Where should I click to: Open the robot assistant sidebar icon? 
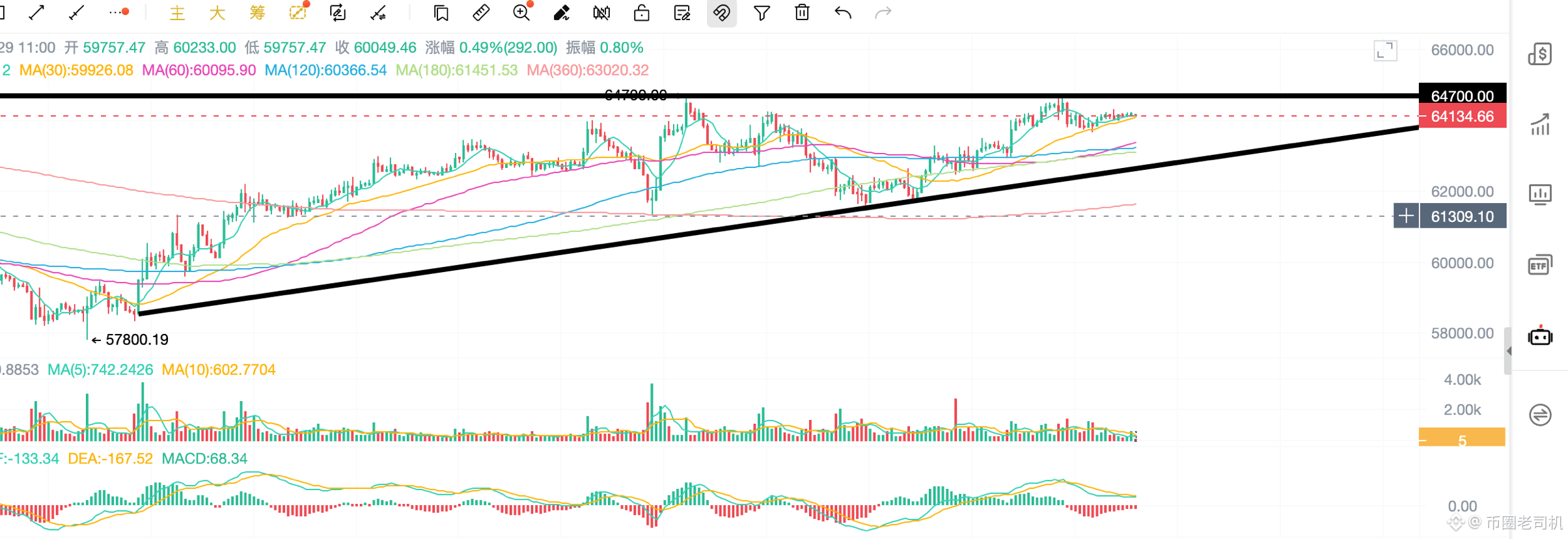click(x=1540, y=336)
